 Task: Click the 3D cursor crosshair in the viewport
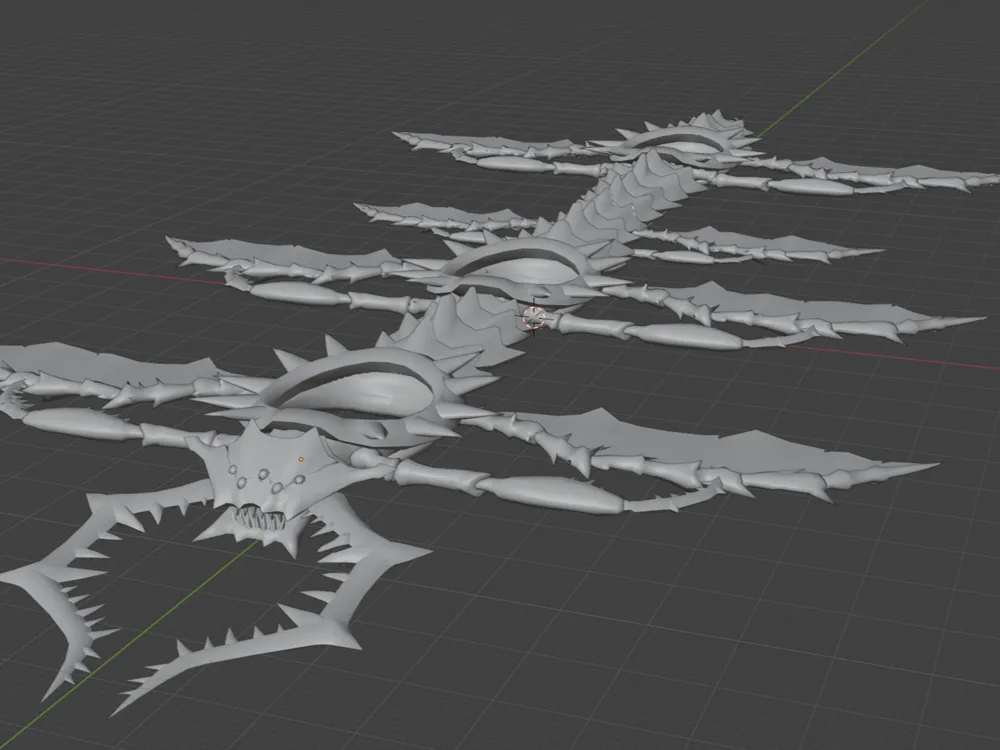[534, 317]
